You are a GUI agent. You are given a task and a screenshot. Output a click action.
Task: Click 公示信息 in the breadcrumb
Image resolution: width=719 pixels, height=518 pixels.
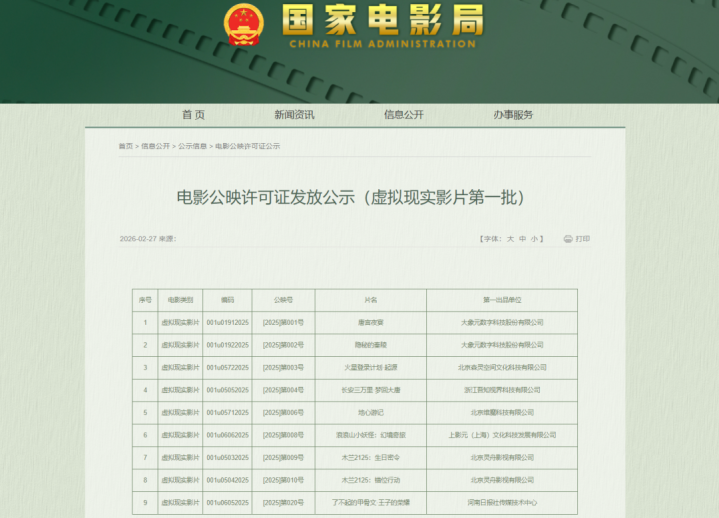tap(193, 146)
